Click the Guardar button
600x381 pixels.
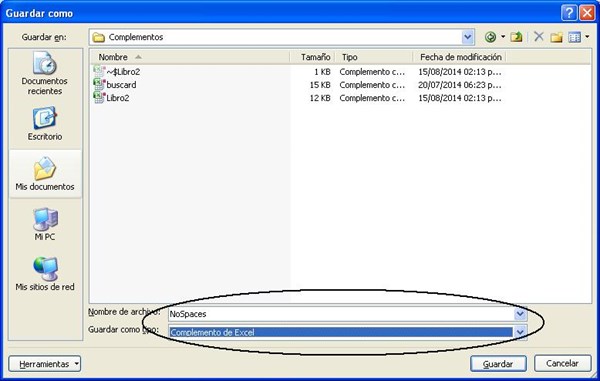coord(498,364)
